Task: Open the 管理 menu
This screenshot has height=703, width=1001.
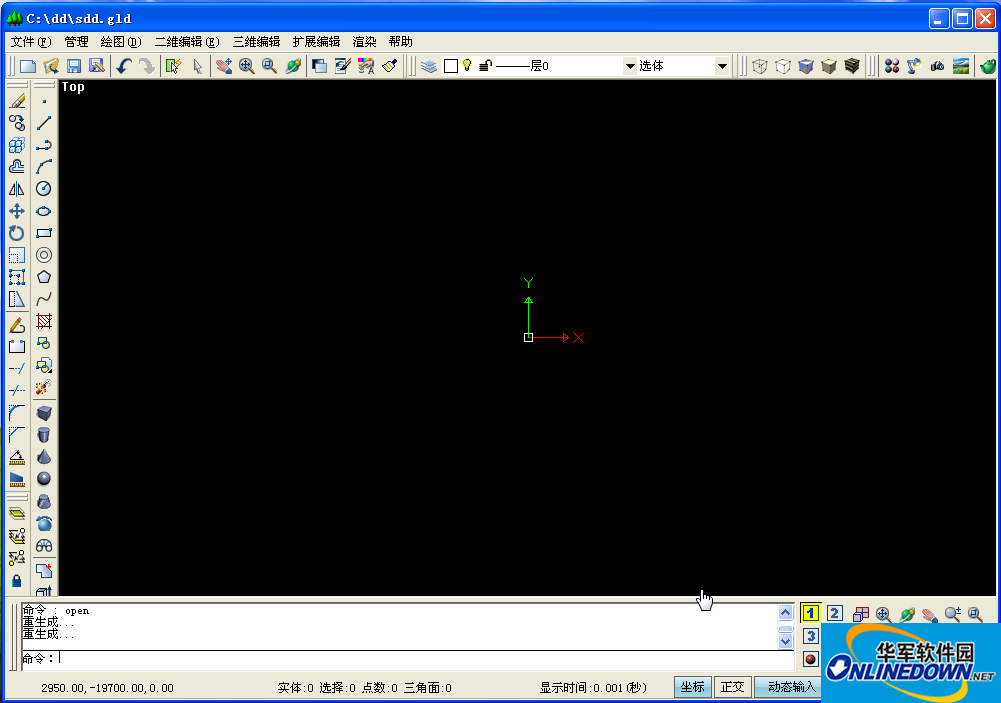Action: click(77, 42)
